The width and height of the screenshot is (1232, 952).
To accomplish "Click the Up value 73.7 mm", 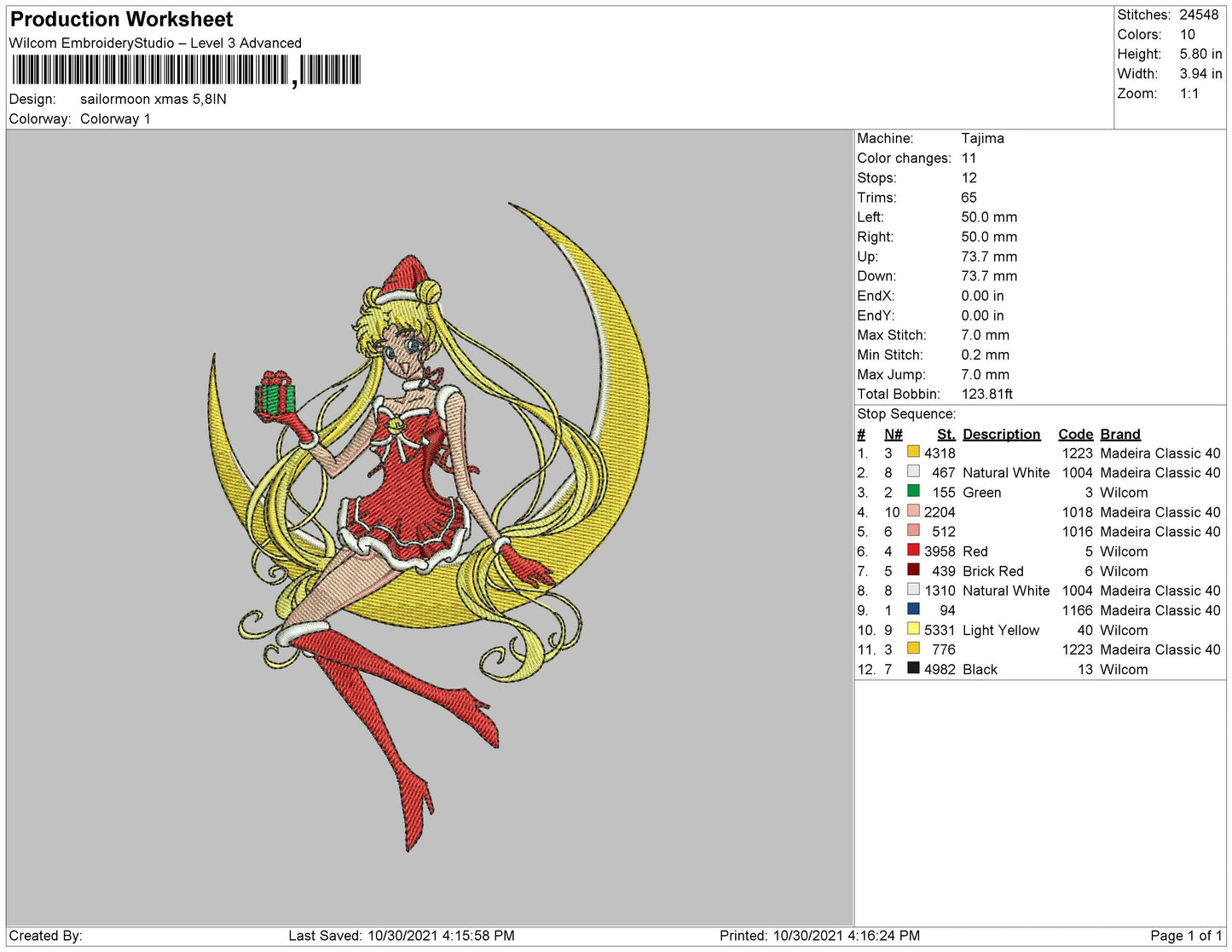I will pos(989,256).
